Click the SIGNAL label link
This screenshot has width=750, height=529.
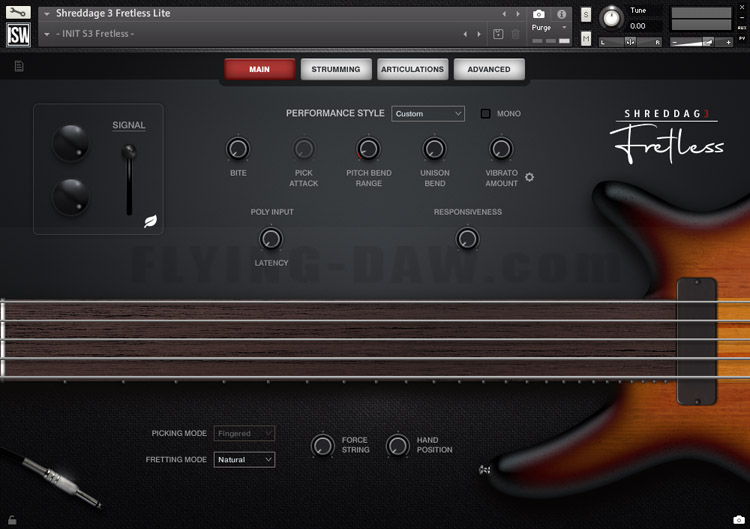click(129, 125)
